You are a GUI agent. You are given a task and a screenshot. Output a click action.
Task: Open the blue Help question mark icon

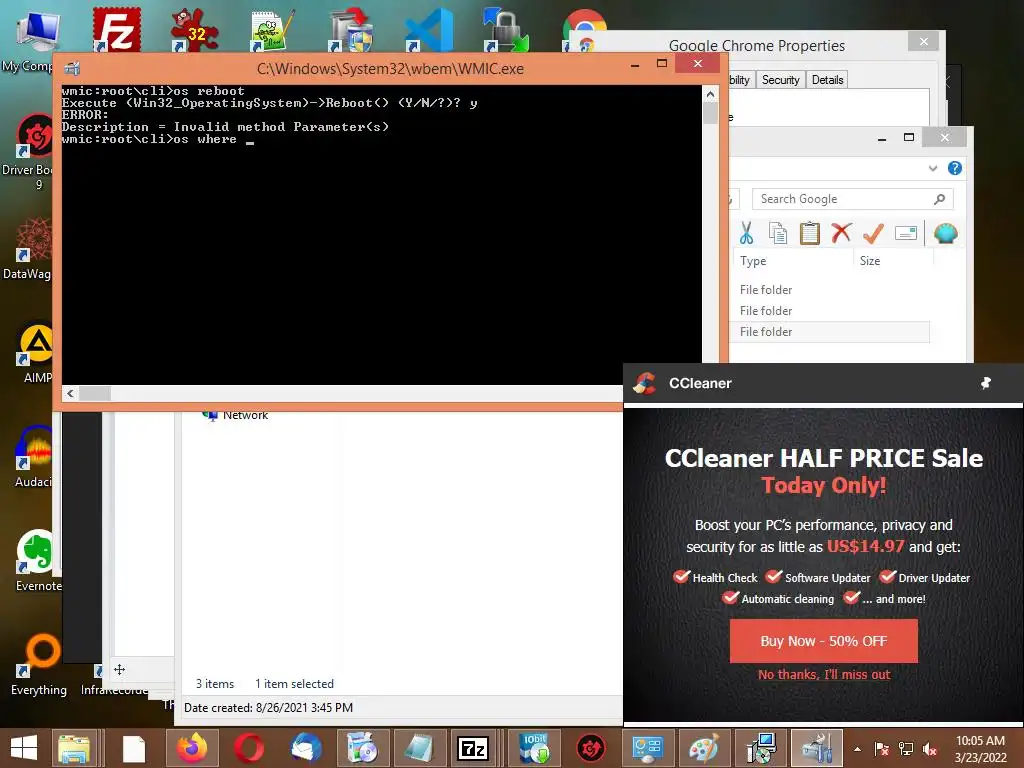(x=955, y=168)
